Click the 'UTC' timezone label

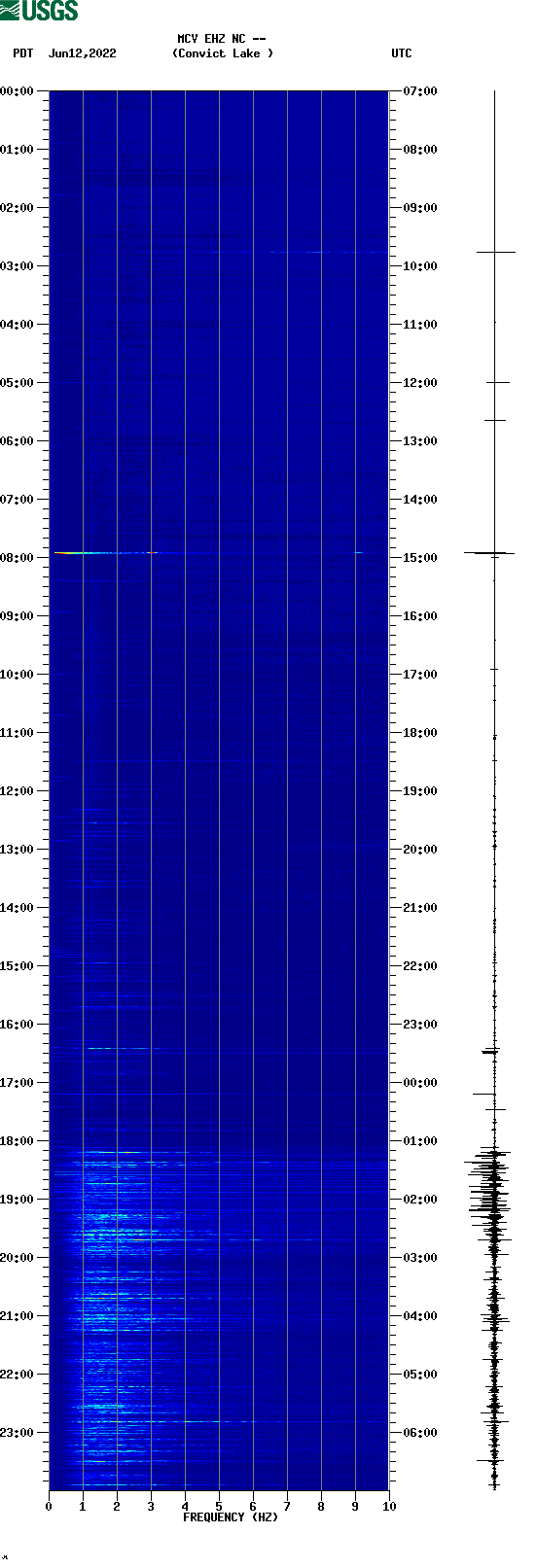point(402,53)
